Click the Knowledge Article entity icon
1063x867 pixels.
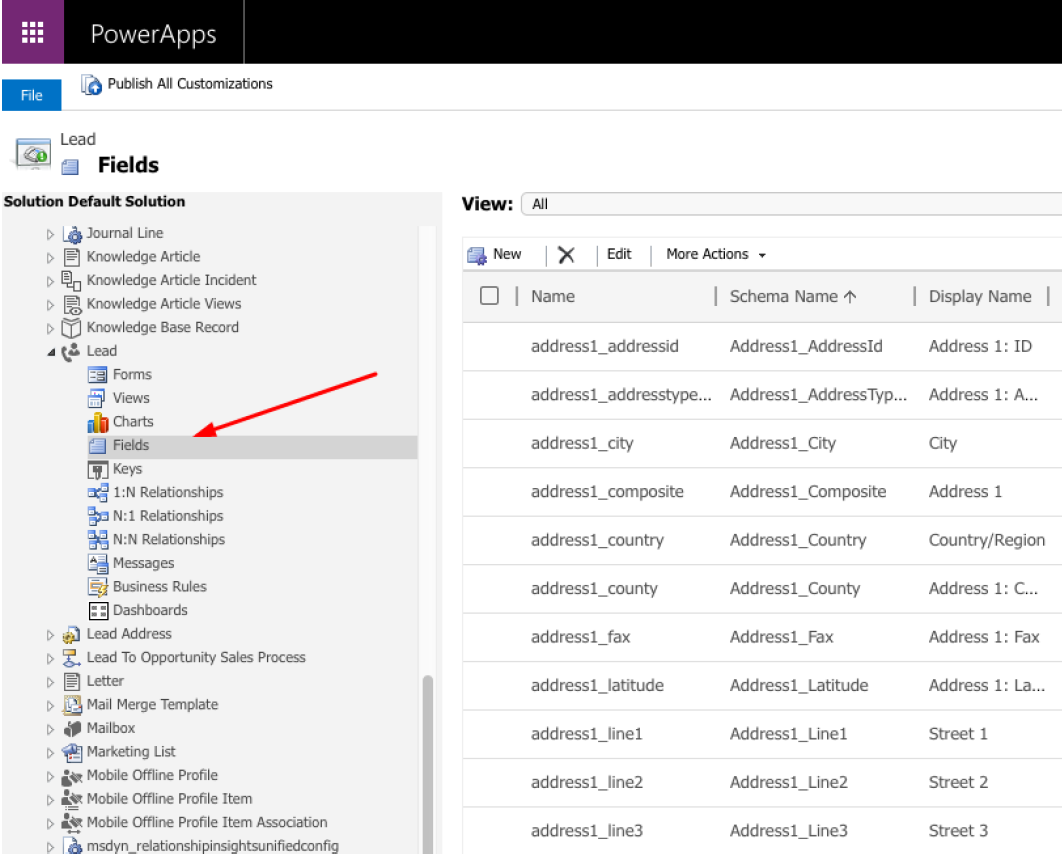coord(72,257)
